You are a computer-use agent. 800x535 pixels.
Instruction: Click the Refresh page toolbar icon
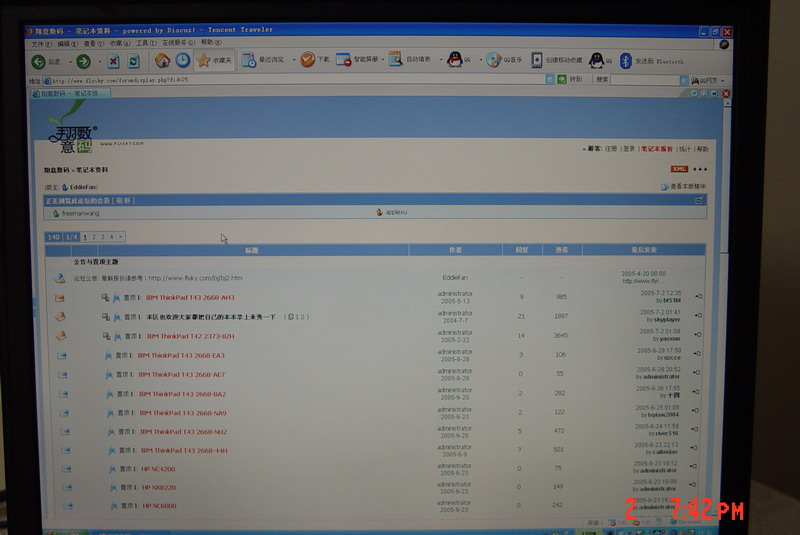tap(134, 61)
